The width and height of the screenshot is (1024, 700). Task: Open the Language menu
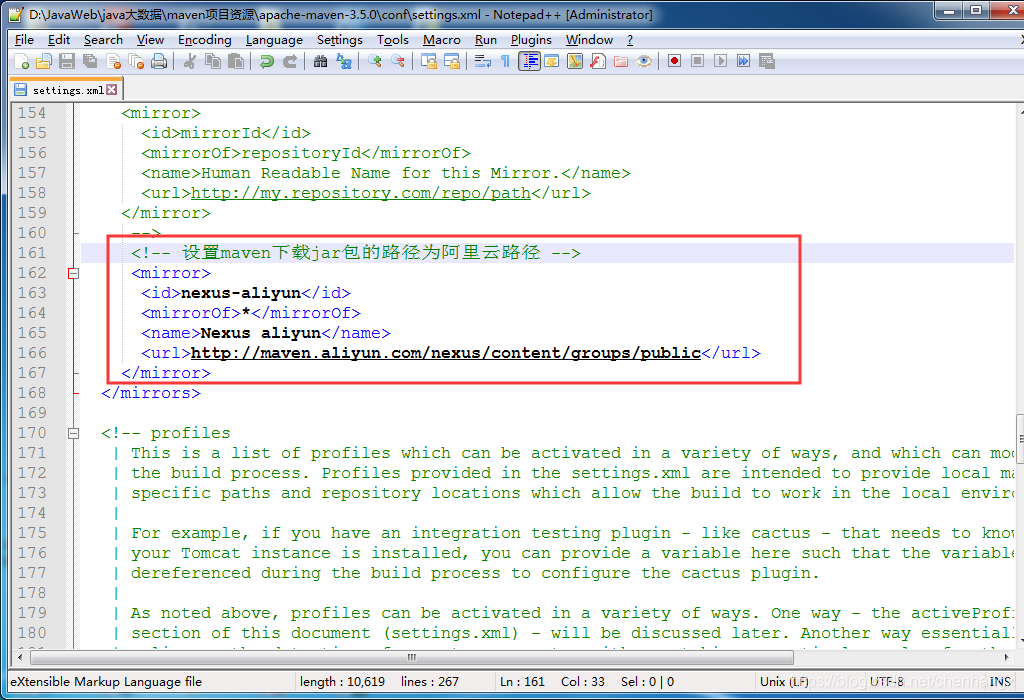[274, 40]
